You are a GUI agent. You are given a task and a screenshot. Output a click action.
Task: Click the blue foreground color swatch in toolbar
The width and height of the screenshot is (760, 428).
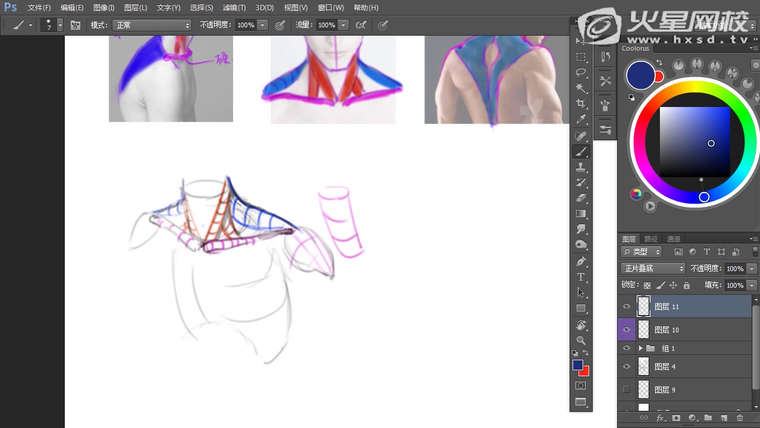578,366
